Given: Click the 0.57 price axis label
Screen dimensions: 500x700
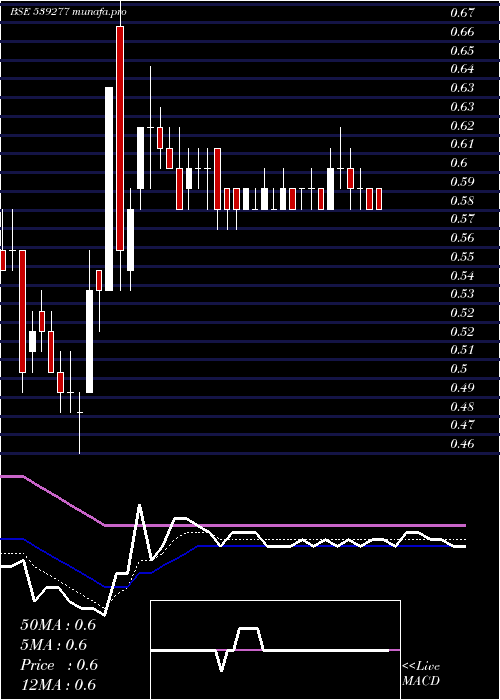Looking at the screenshot, I should (462, 219).
